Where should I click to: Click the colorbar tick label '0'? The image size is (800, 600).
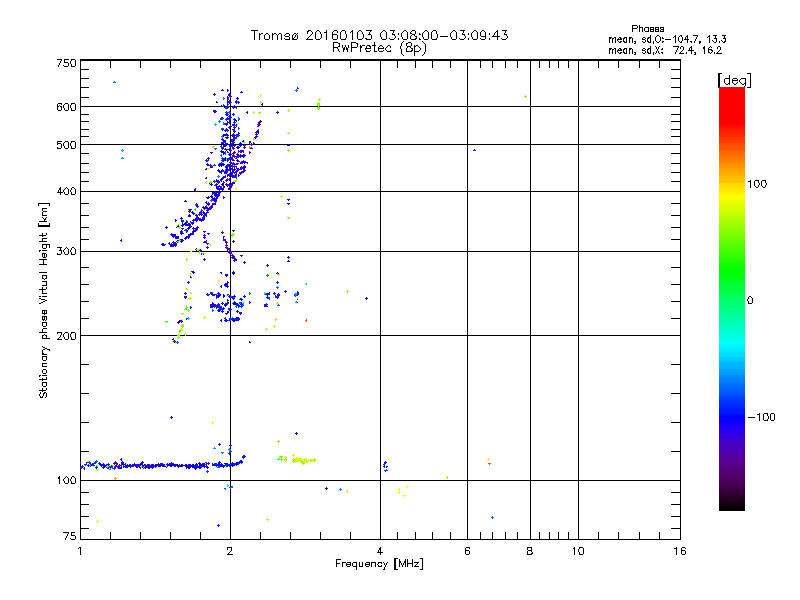point(750,301)
